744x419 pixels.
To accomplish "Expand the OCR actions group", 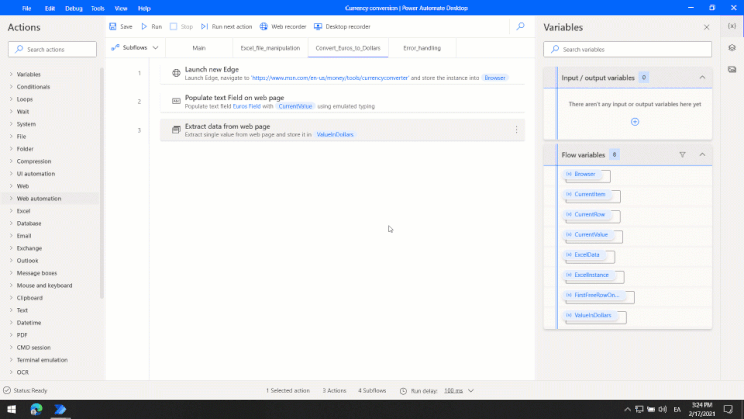I will pyautogui.click(x=11, y=372).
